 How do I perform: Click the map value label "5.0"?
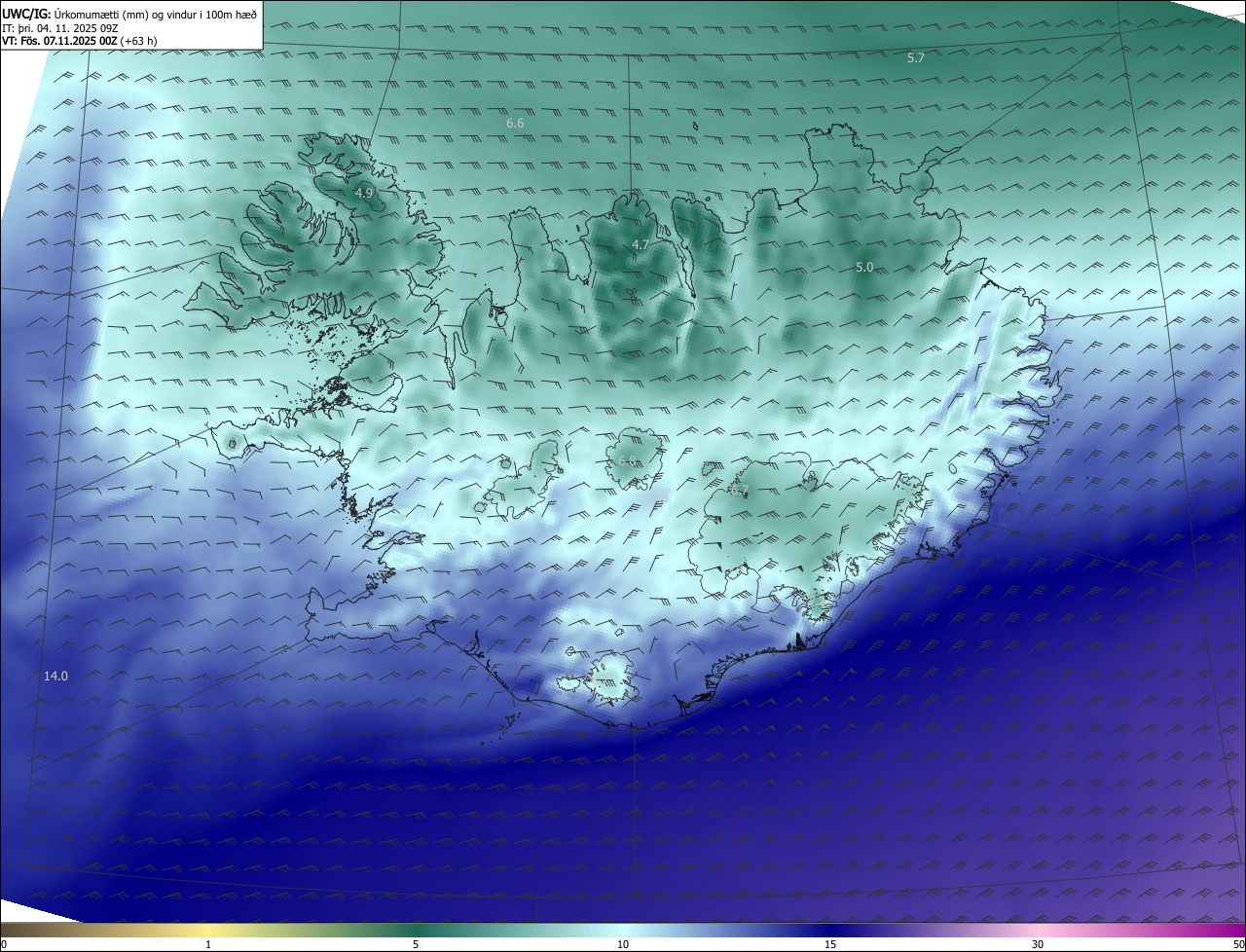coord(864,268)
